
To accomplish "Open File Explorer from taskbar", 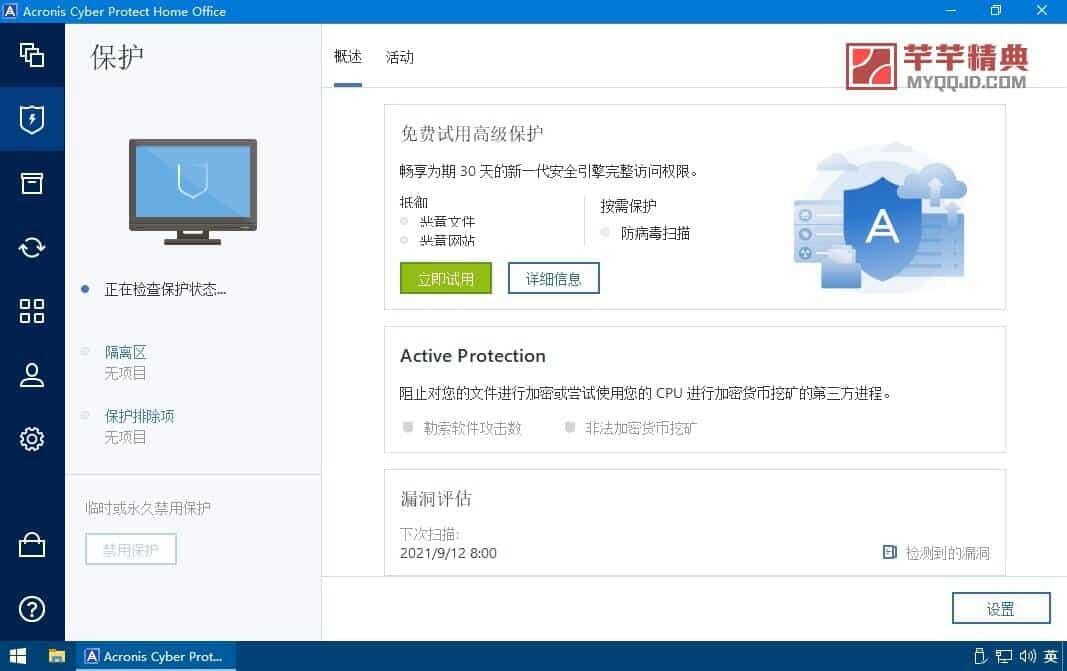I will [56, 656].
